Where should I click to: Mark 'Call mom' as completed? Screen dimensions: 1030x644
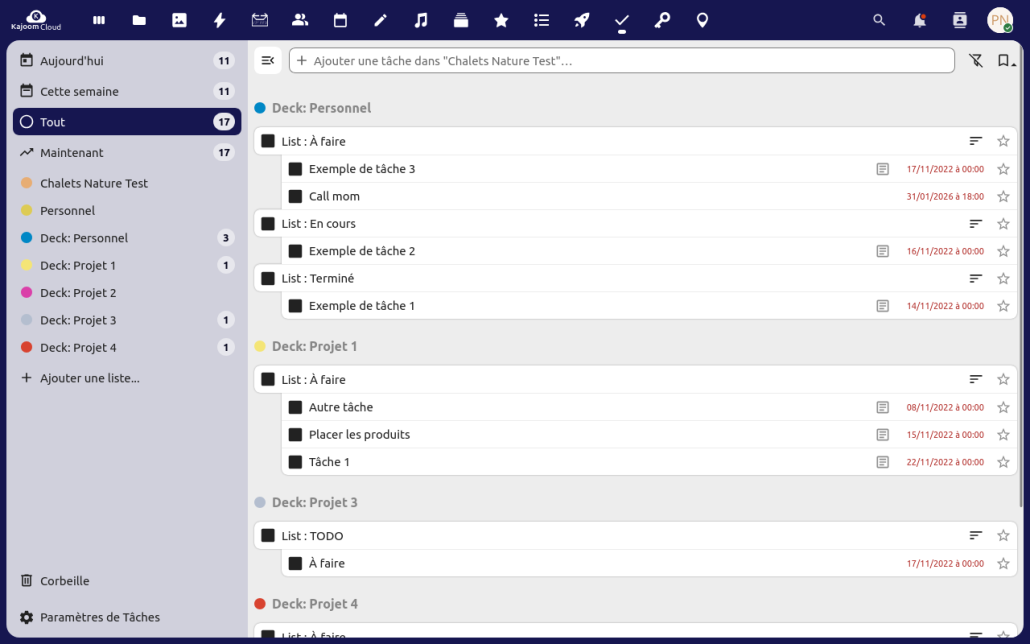[x=295, y=196]
